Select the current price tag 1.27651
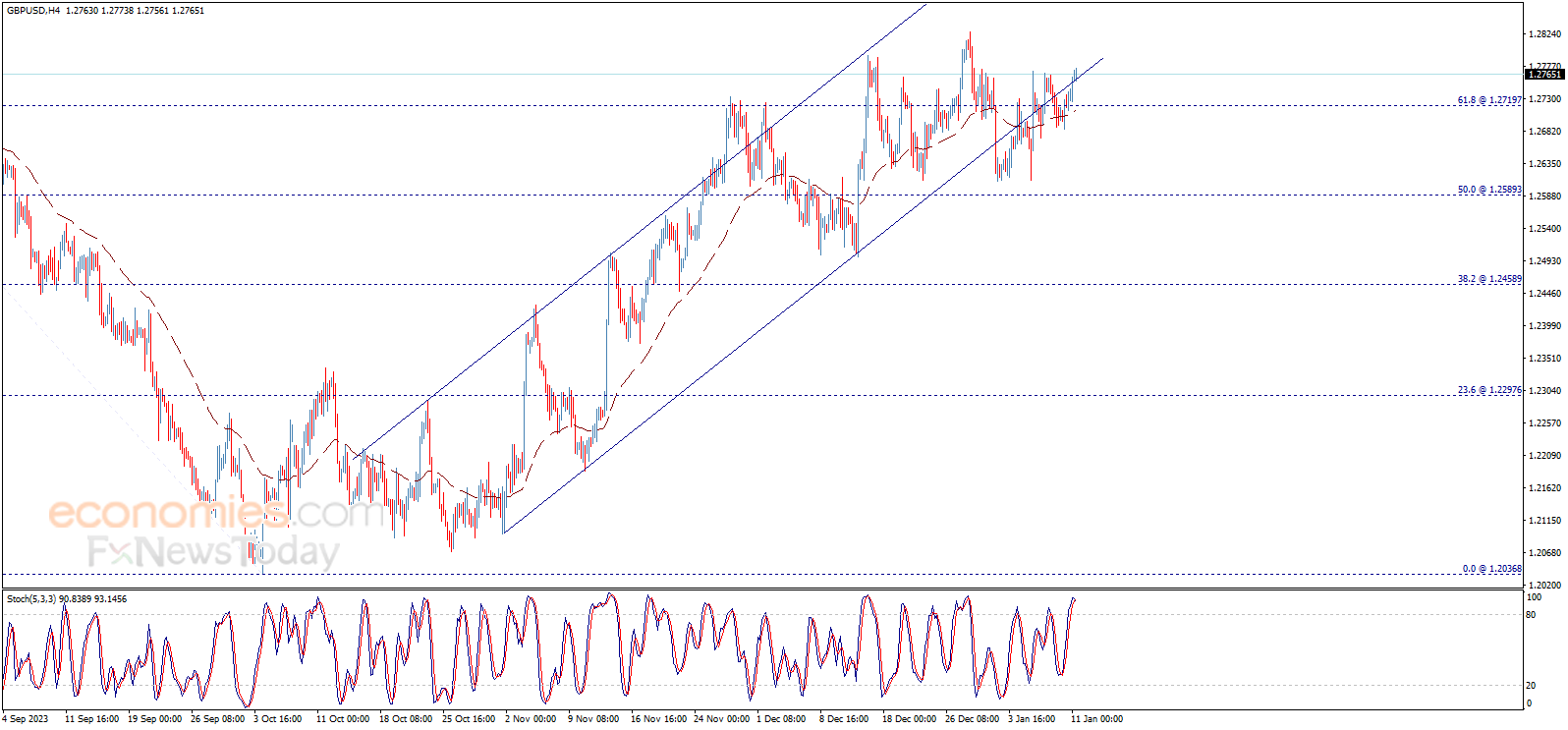This screenshot has width=1568, height=730. pos(1544,75)
